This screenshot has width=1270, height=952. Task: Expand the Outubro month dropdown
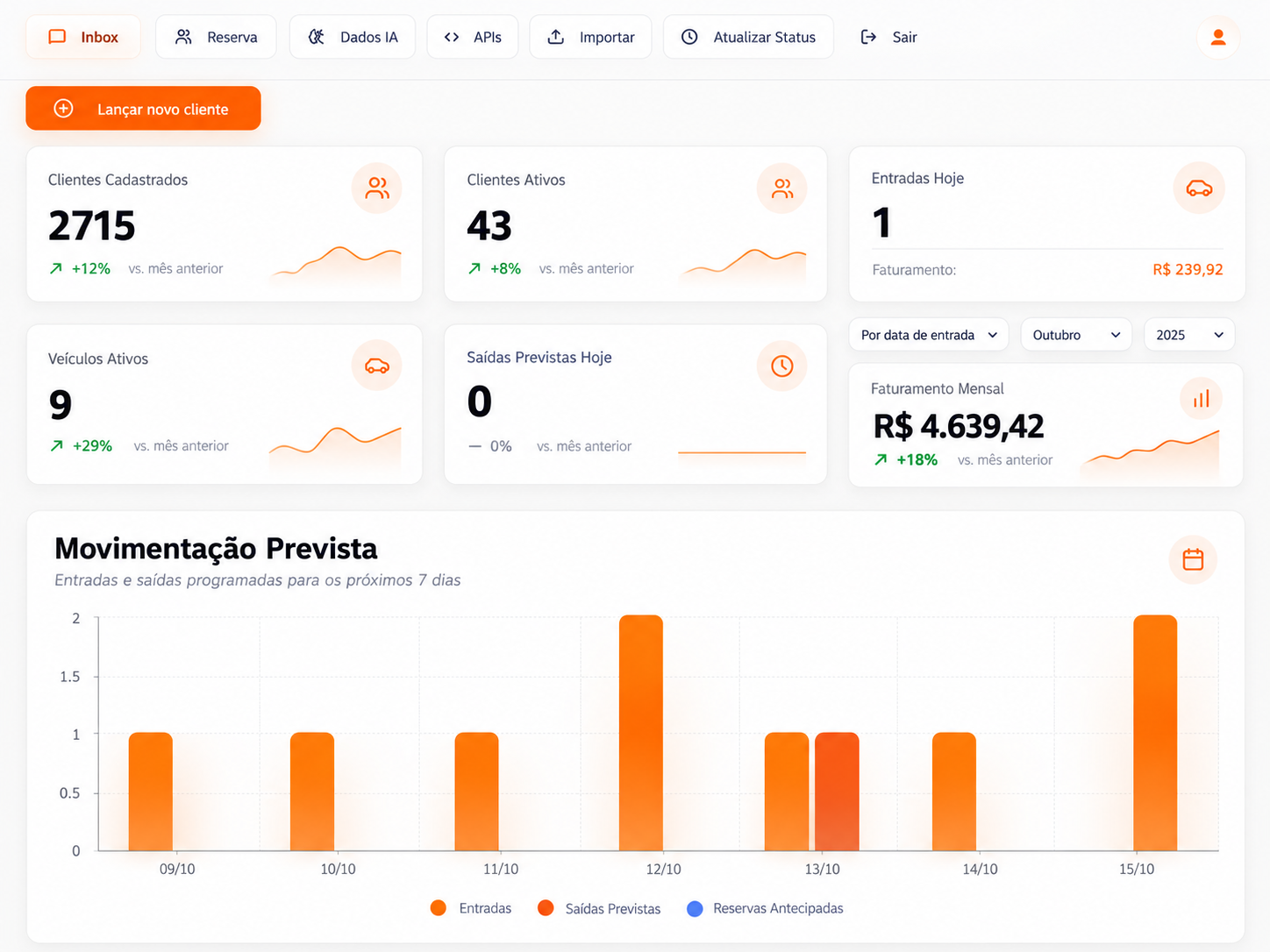pos(1076,335)
